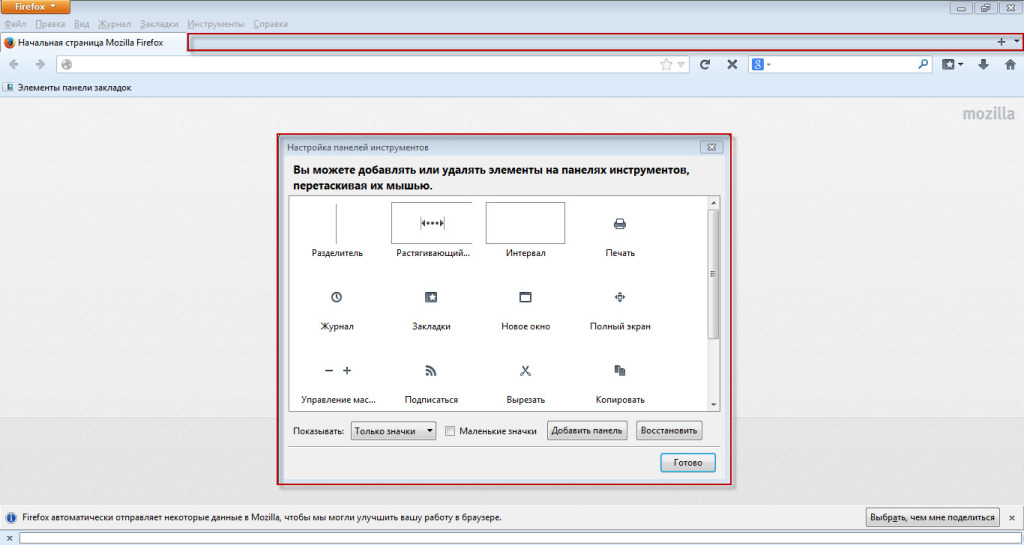Dismiss the data sharing notification bar
This screenshot has width=1024, height=545.
pyautogui.click(x=1012, y=517)
